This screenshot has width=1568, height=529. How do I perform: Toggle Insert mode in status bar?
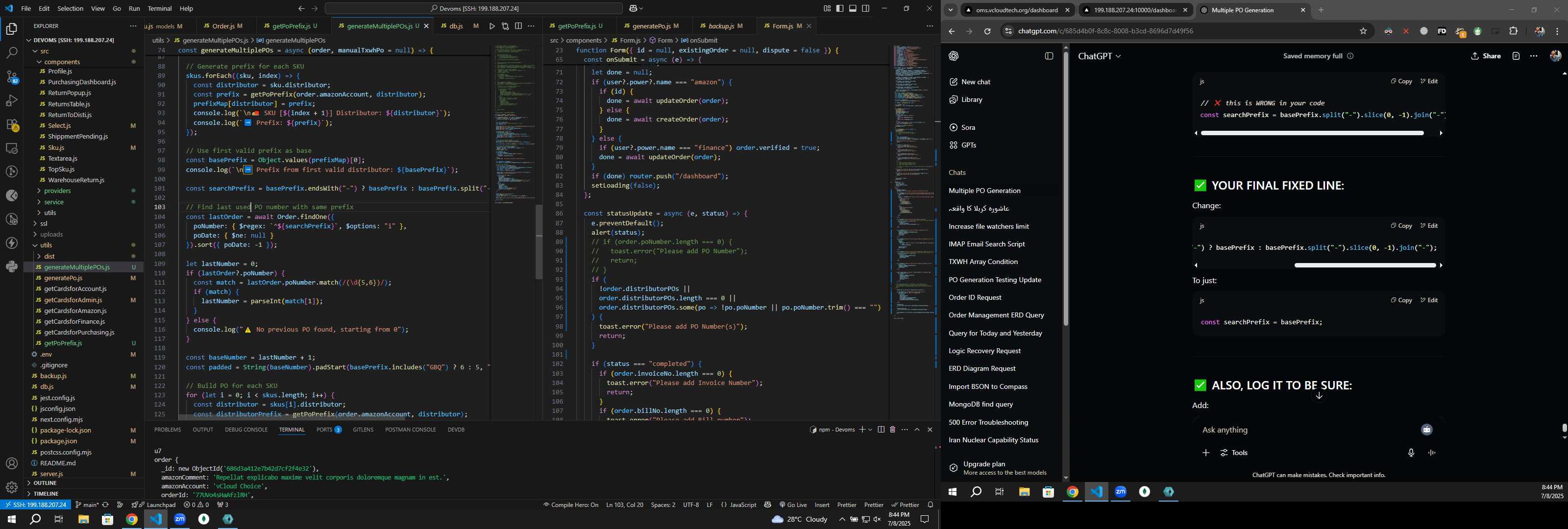pos(822,505)
